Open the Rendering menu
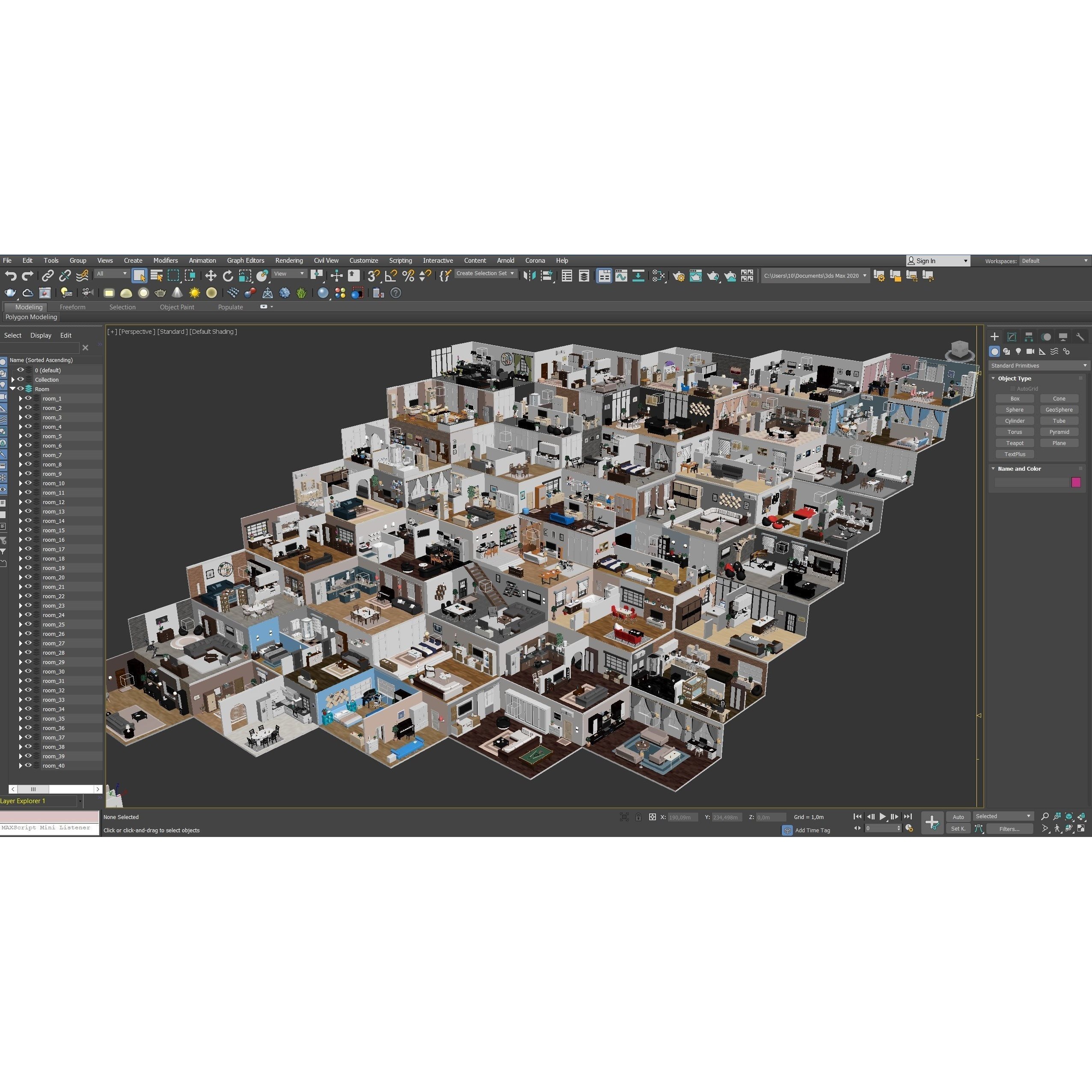The width and height of the screenshot is (1092, 1092). [x=289, y=261]
